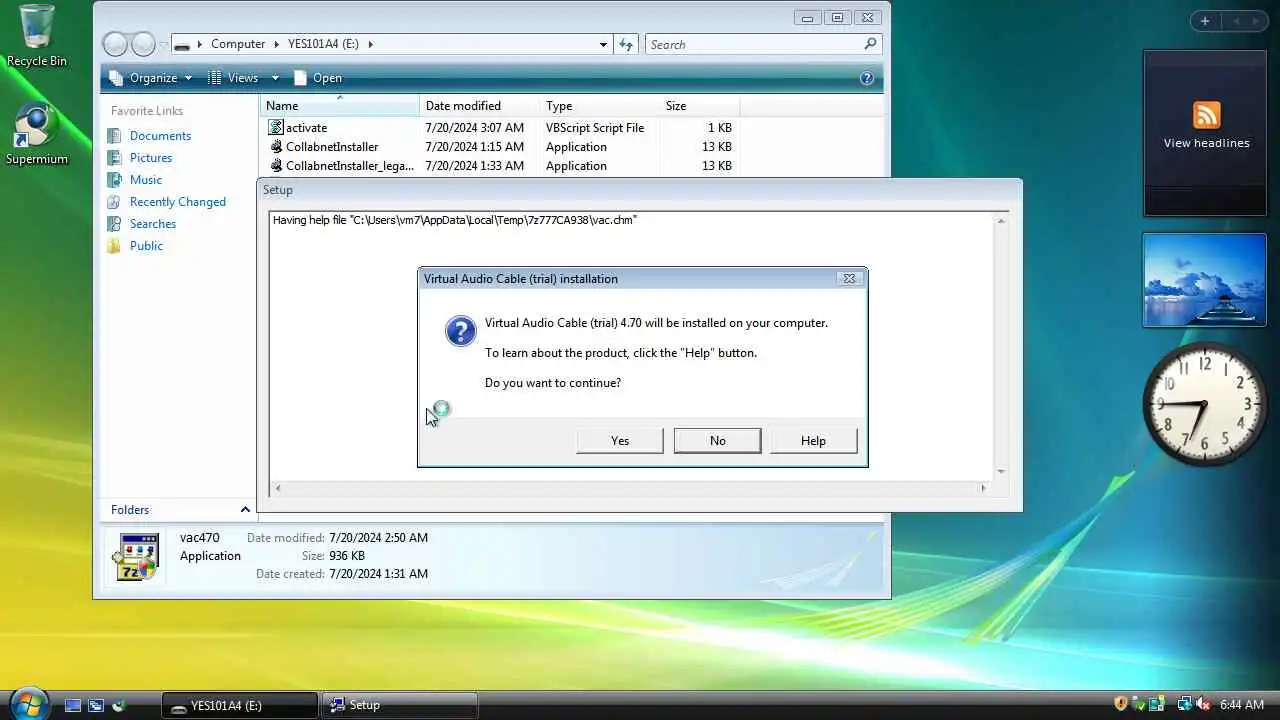Switch to Setup taskbar button
Screen dimensions: 1280x720
[400, 705]
